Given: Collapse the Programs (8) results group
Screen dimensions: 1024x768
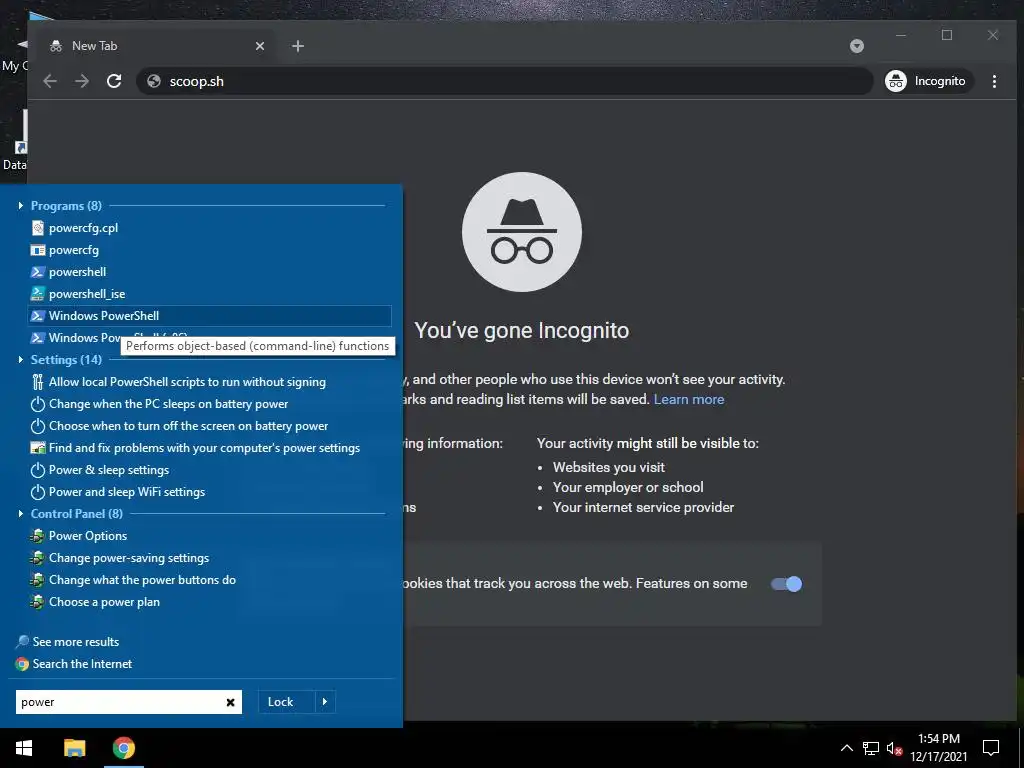Looking at the screenshot, I should [x=21, y=206].
